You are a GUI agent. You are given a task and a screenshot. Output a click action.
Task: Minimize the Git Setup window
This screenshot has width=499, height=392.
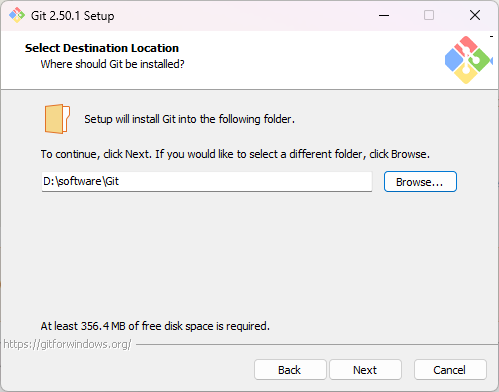pos(384,15)
